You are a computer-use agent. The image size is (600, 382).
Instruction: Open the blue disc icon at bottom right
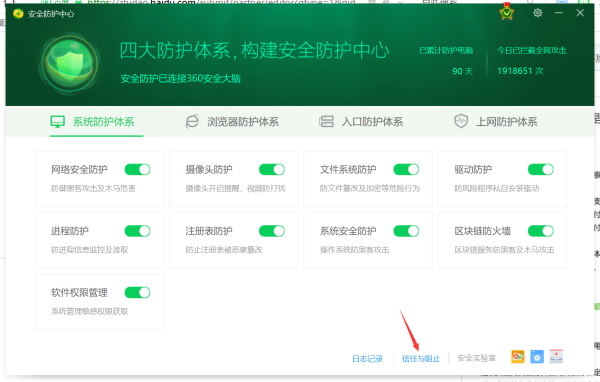coord(537,357)
